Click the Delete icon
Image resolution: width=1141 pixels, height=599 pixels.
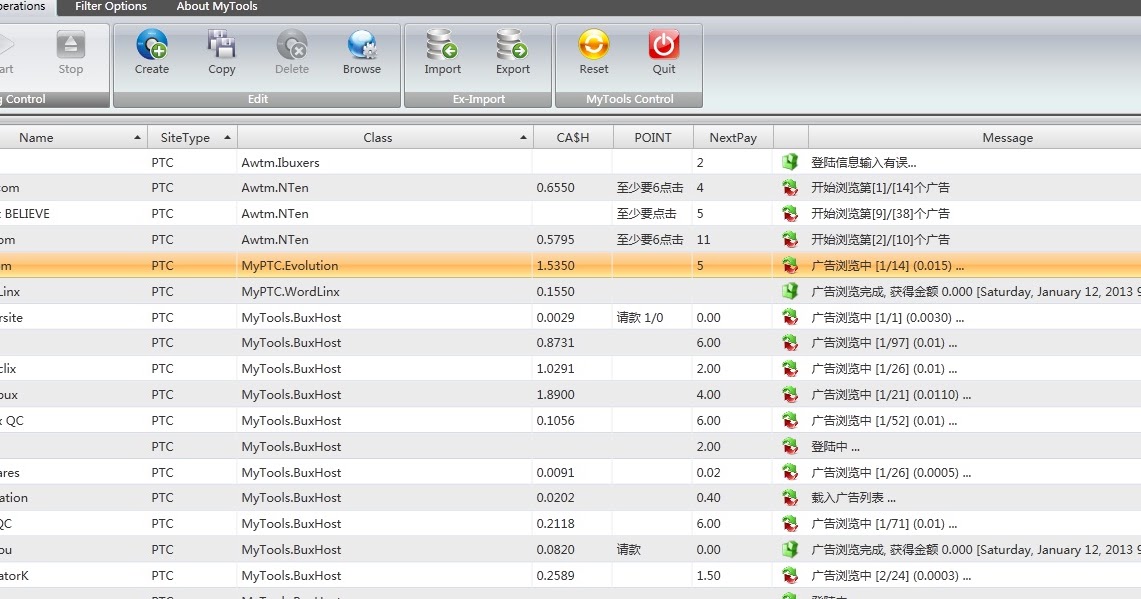[292, 45]
